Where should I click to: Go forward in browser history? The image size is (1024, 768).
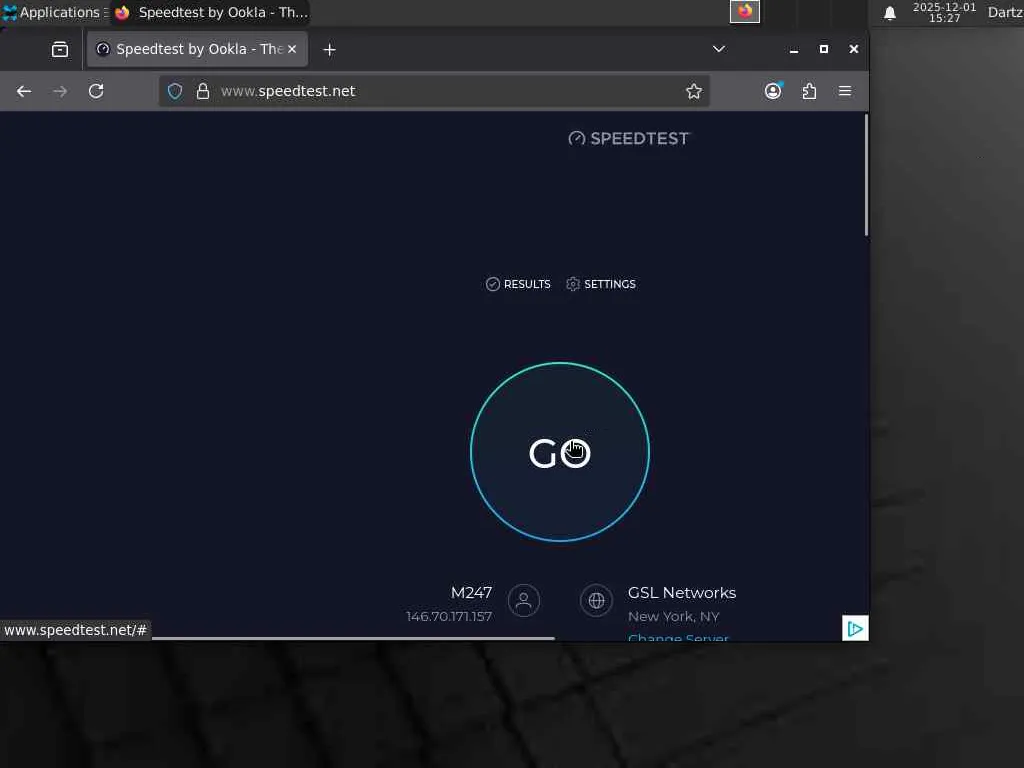tap(60, 91)
